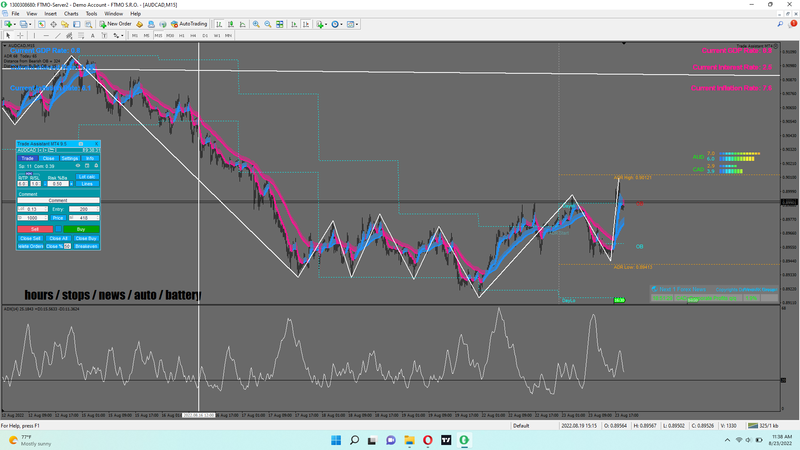Open the Insert menu
800x450 pixels.
(x=50, y=13)
